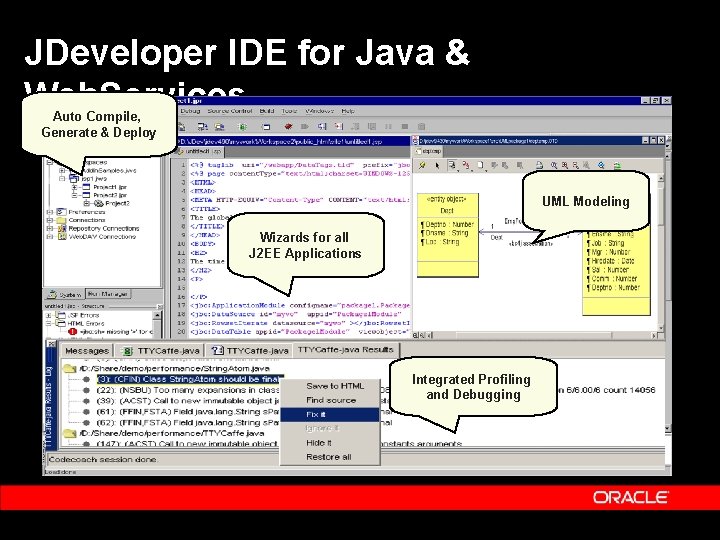
Task: Open the Source Control menu
Action: [x=230, y=111]
